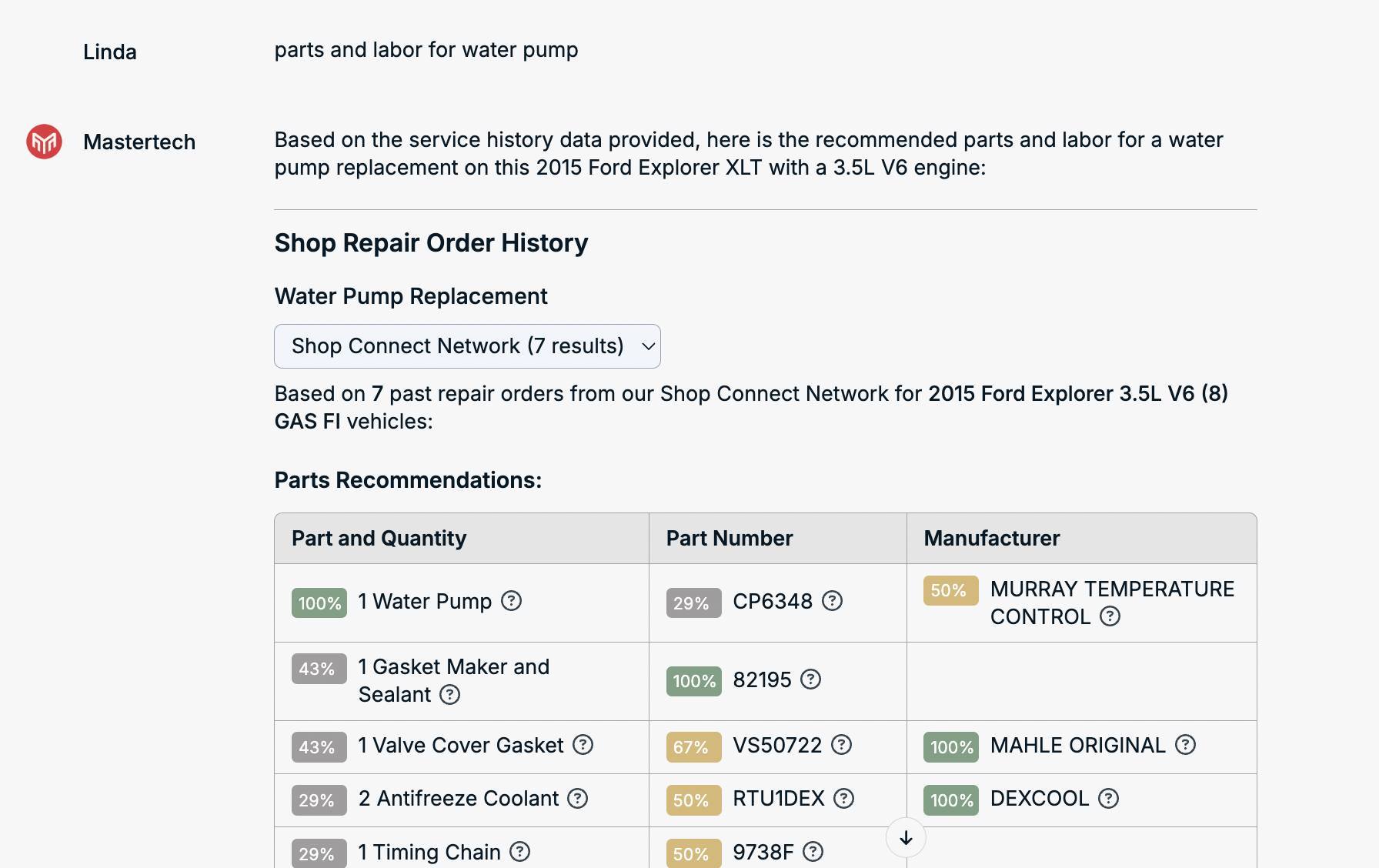The height and width of the screenshot is (868, 1379).
Task: Open help icon beside part number 9738F
Action: coord(813,851)
